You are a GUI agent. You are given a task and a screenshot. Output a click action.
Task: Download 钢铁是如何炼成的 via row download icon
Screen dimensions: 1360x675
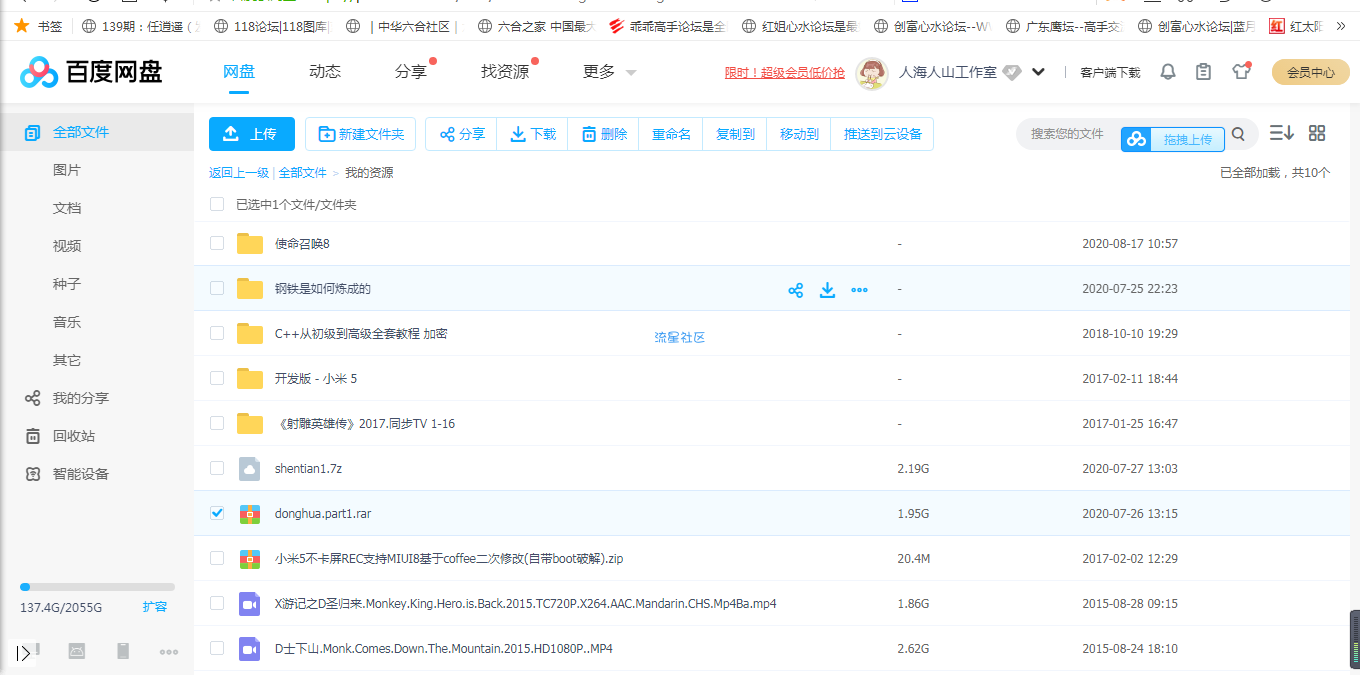[x=827, y=290]
